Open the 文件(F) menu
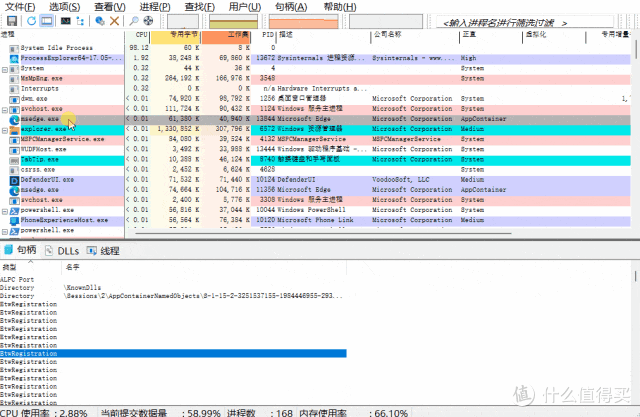Viewport: 640px width, 417px height. coord(20,7)
